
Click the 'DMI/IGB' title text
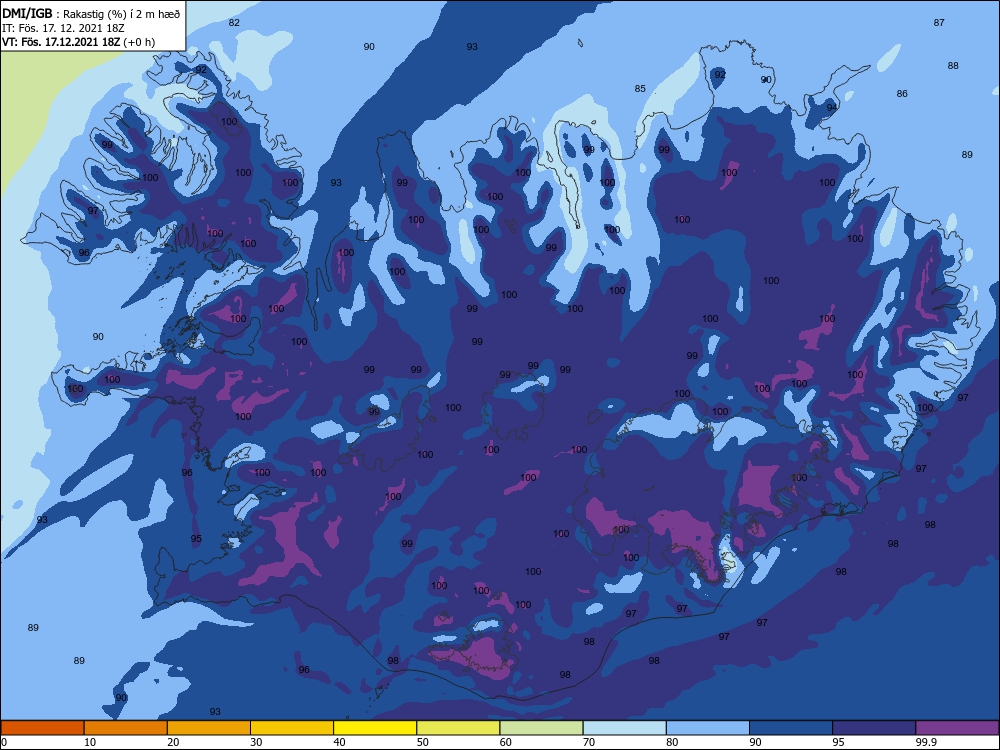point(27,13)
